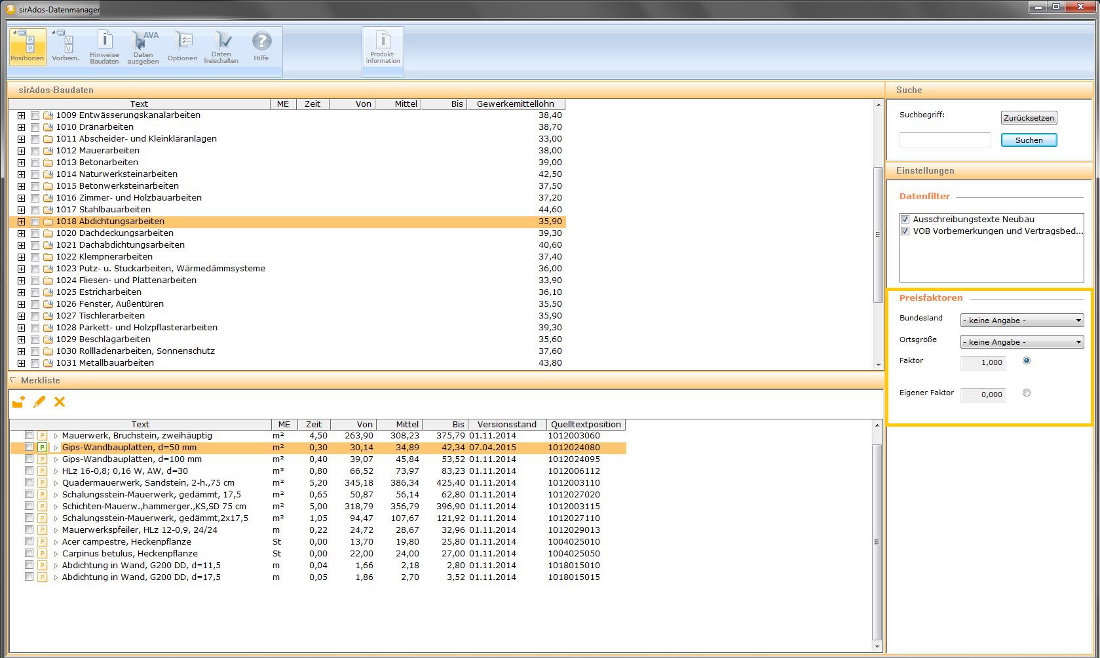
Task: Toggle the Ausschreibungstexte Neubau checkbox
Action: 905,218
